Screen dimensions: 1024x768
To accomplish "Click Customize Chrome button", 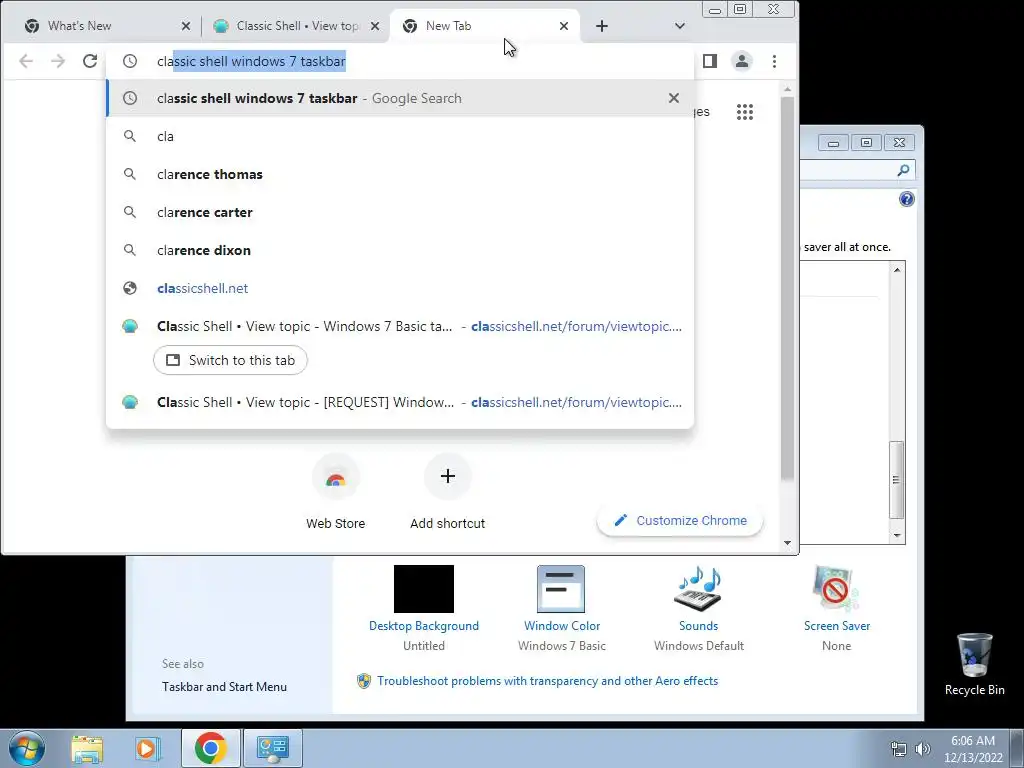I will [x=680, y=520].
